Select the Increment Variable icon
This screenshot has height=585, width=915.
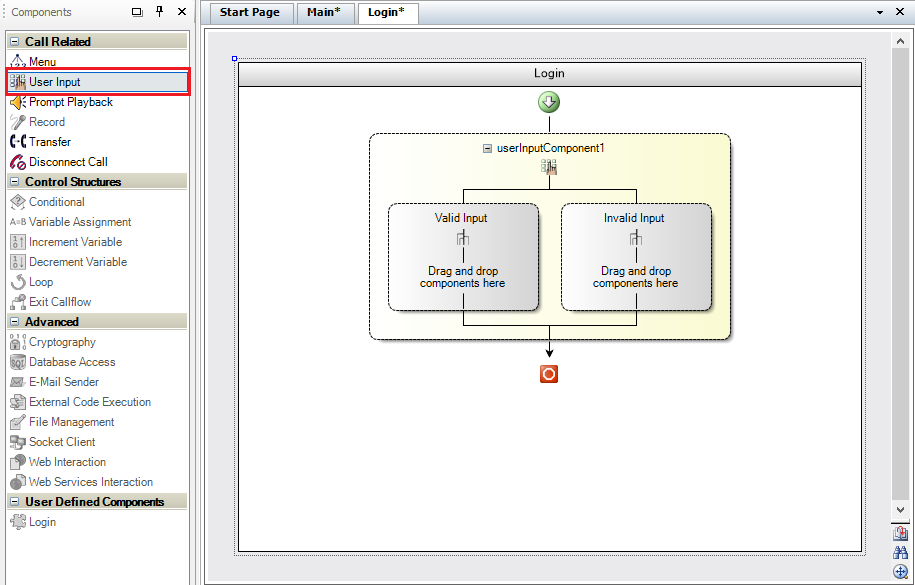tap(18, 242)
